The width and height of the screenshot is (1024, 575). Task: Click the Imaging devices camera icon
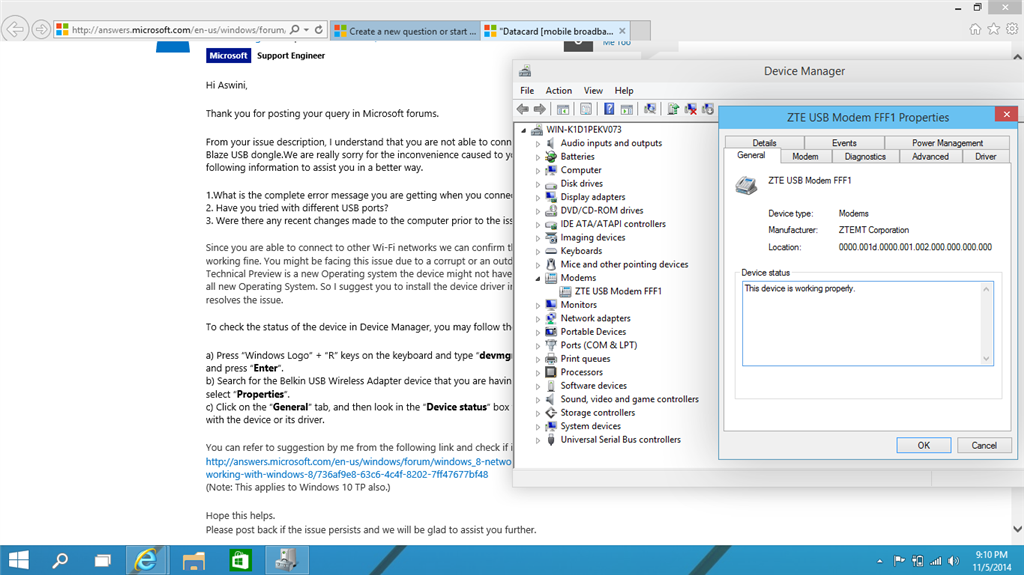[x=551, y=237]
